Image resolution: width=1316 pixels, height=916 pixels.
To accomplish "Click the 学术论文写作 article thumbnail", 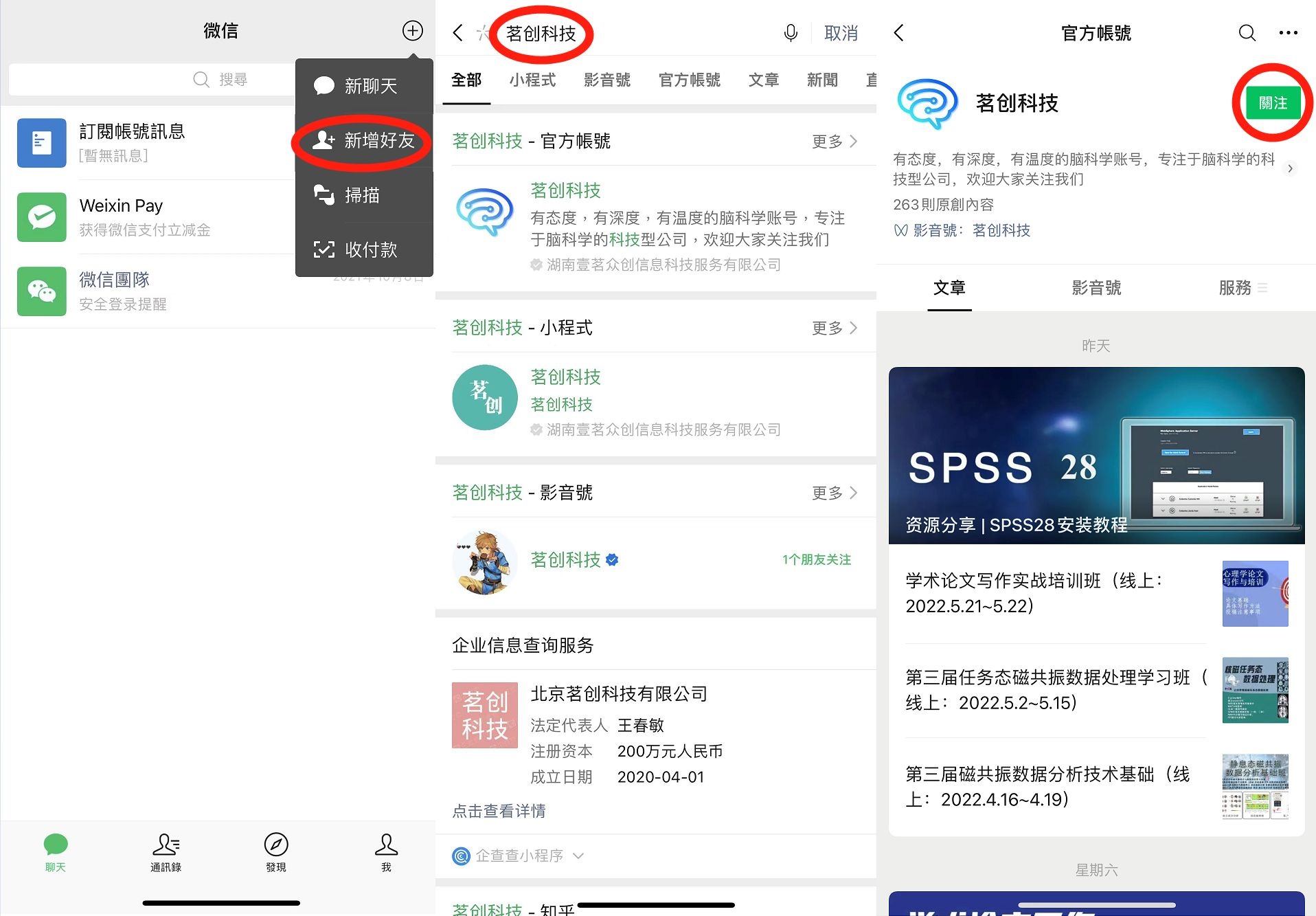I will (1255, 594).
